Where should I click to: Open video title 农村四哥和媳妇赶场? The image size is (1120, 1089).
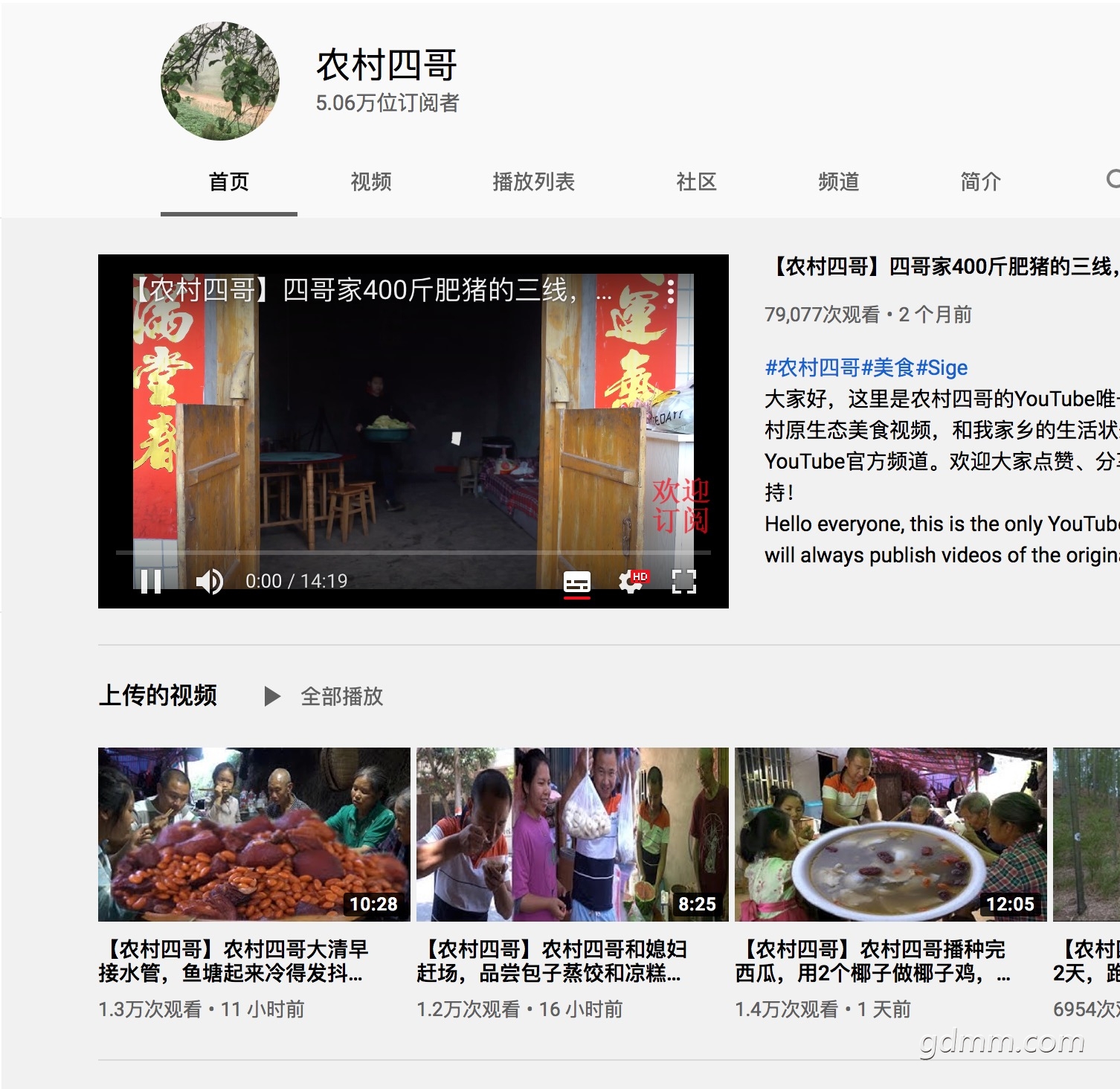552,960
